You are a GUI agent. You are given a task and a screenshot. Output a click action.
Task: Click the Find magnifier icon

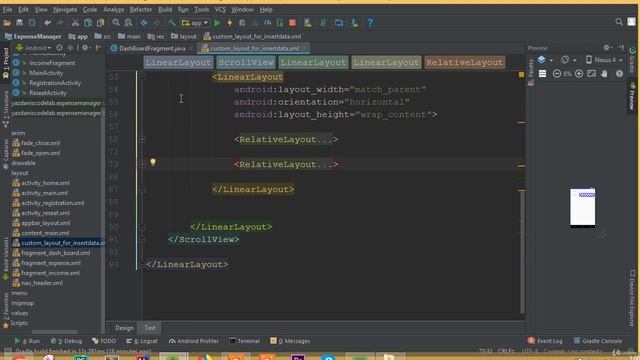[116, 23]
